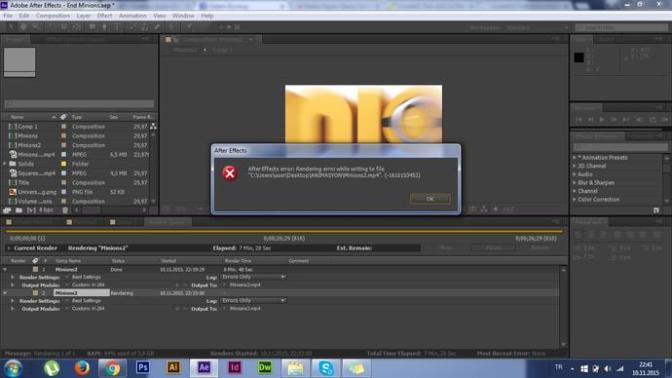The image size is (672, 378).
Task: Open the Effect menu
Action: 104,16
